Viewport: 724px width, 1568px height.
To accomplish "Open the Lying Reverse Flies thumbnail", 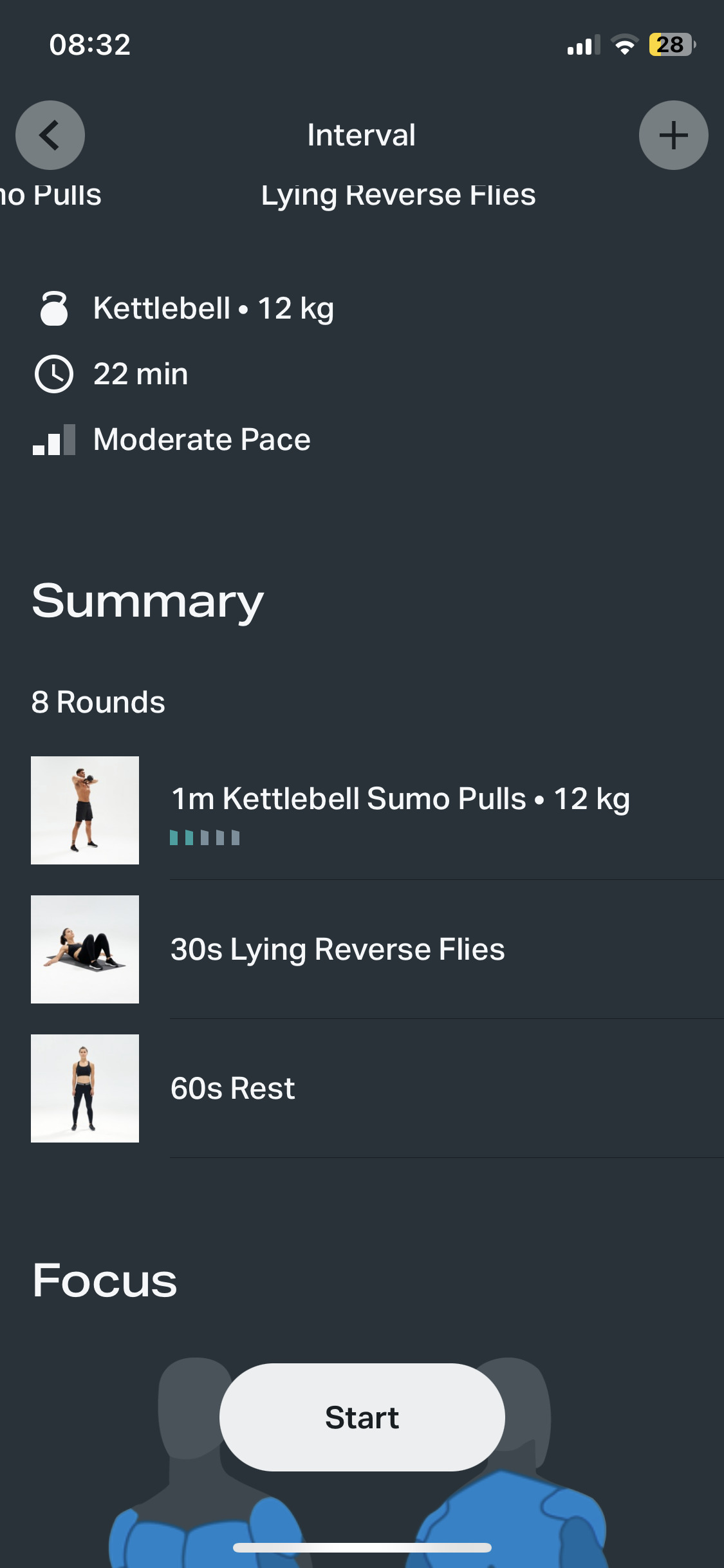I will 85,949.
